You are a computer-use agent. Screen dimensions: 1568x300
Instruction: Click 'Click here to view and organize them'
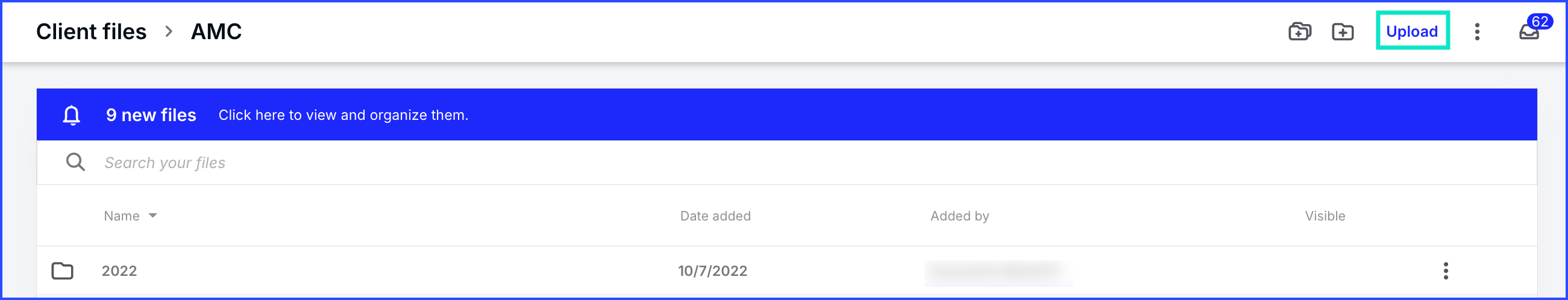point(343,115)
